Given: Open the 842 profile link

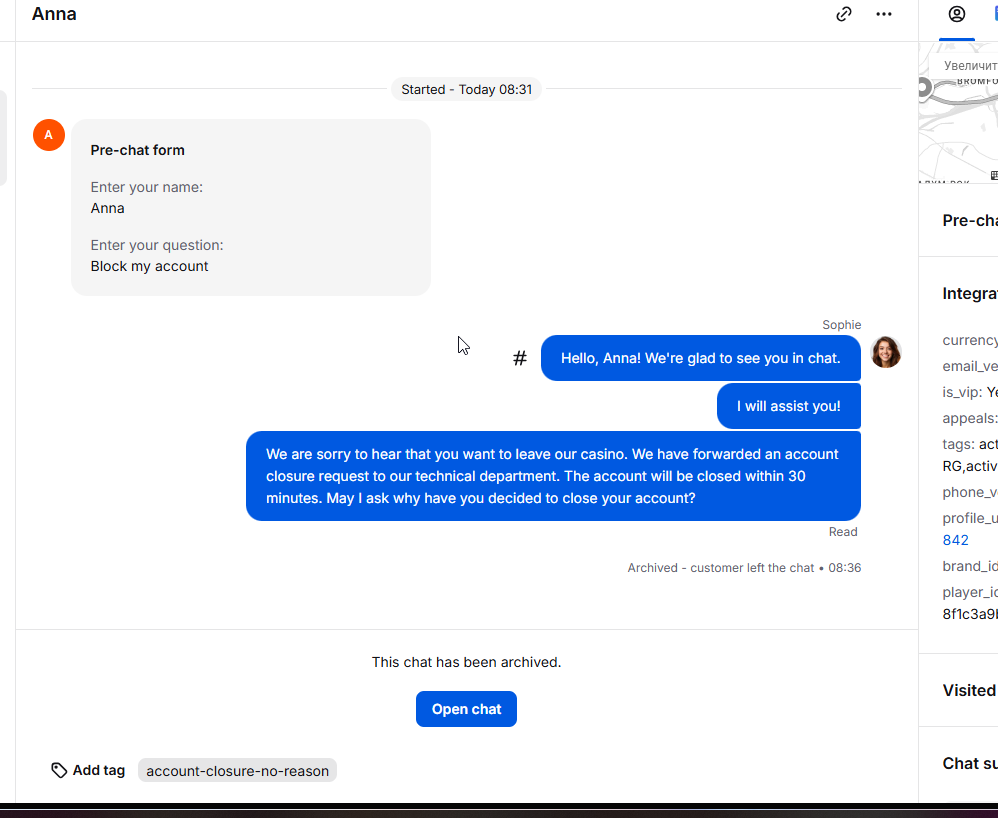Looking at the screenshot, I should click(955, 540).
